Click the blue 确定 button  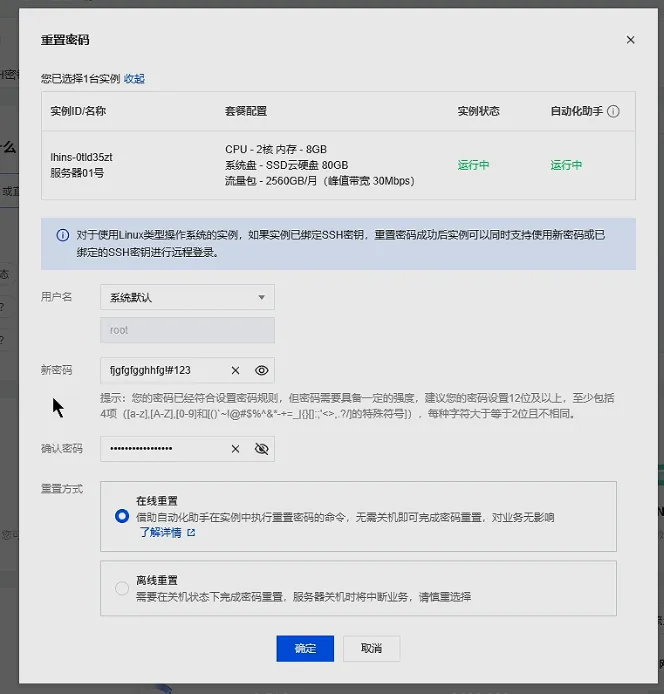coord(305,648)
